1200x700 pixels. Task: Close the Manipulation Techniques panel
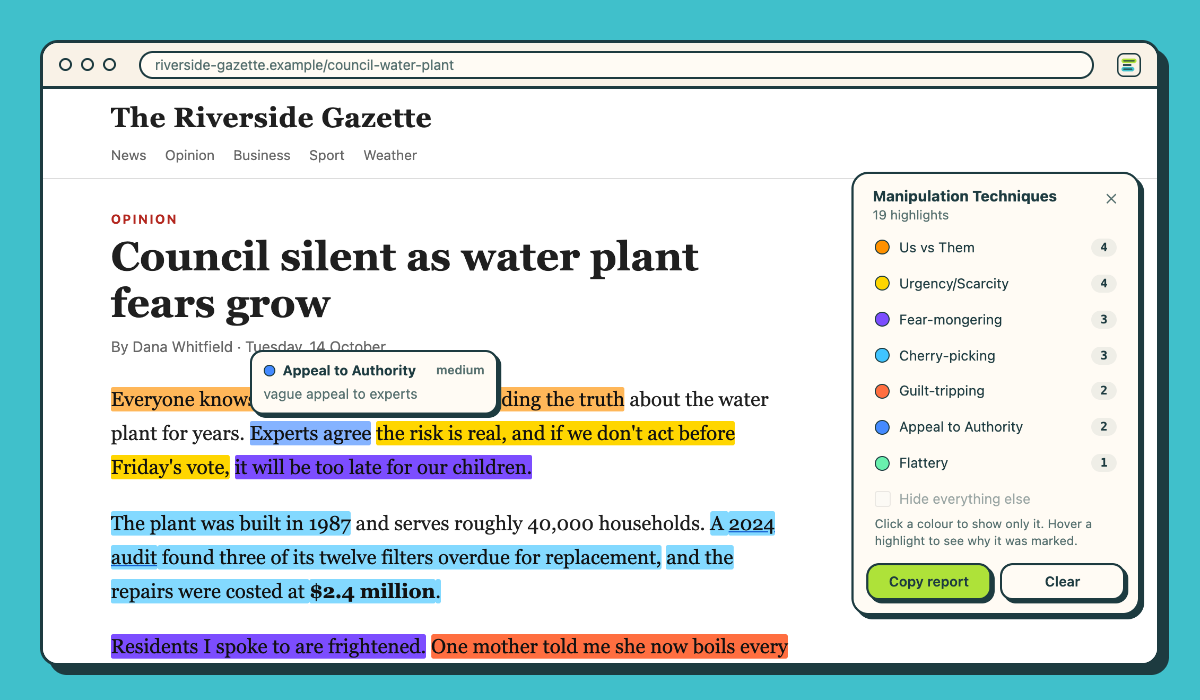coord(1111,199)
